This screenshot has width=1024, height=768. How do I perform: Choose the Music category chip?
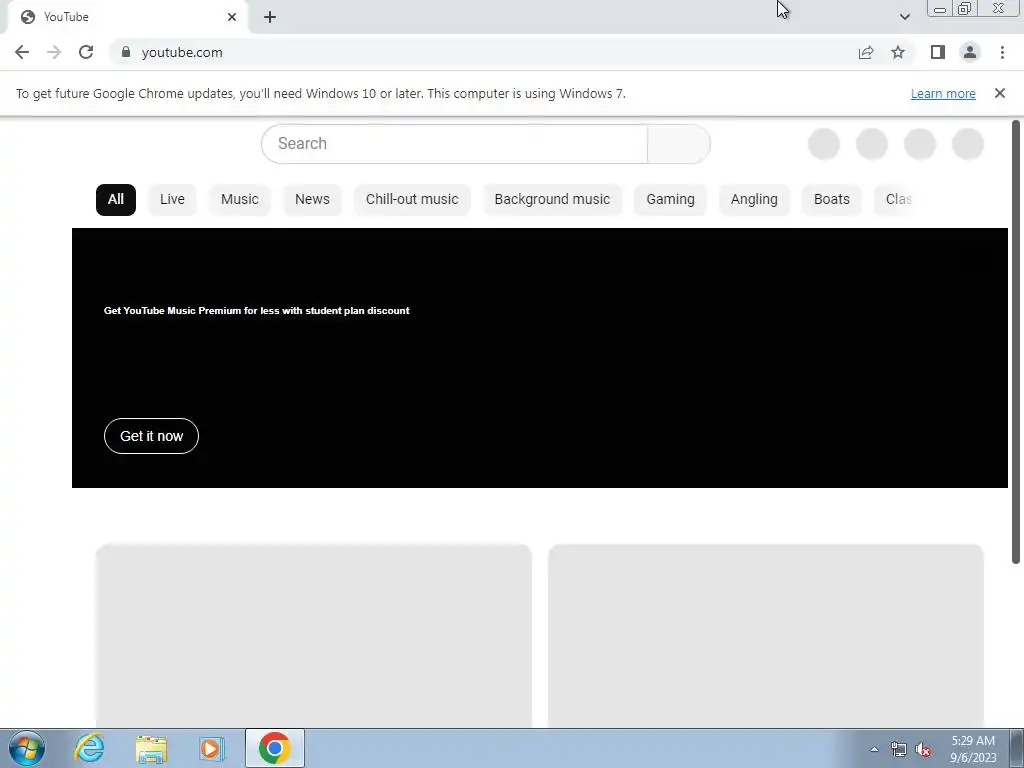240,199
